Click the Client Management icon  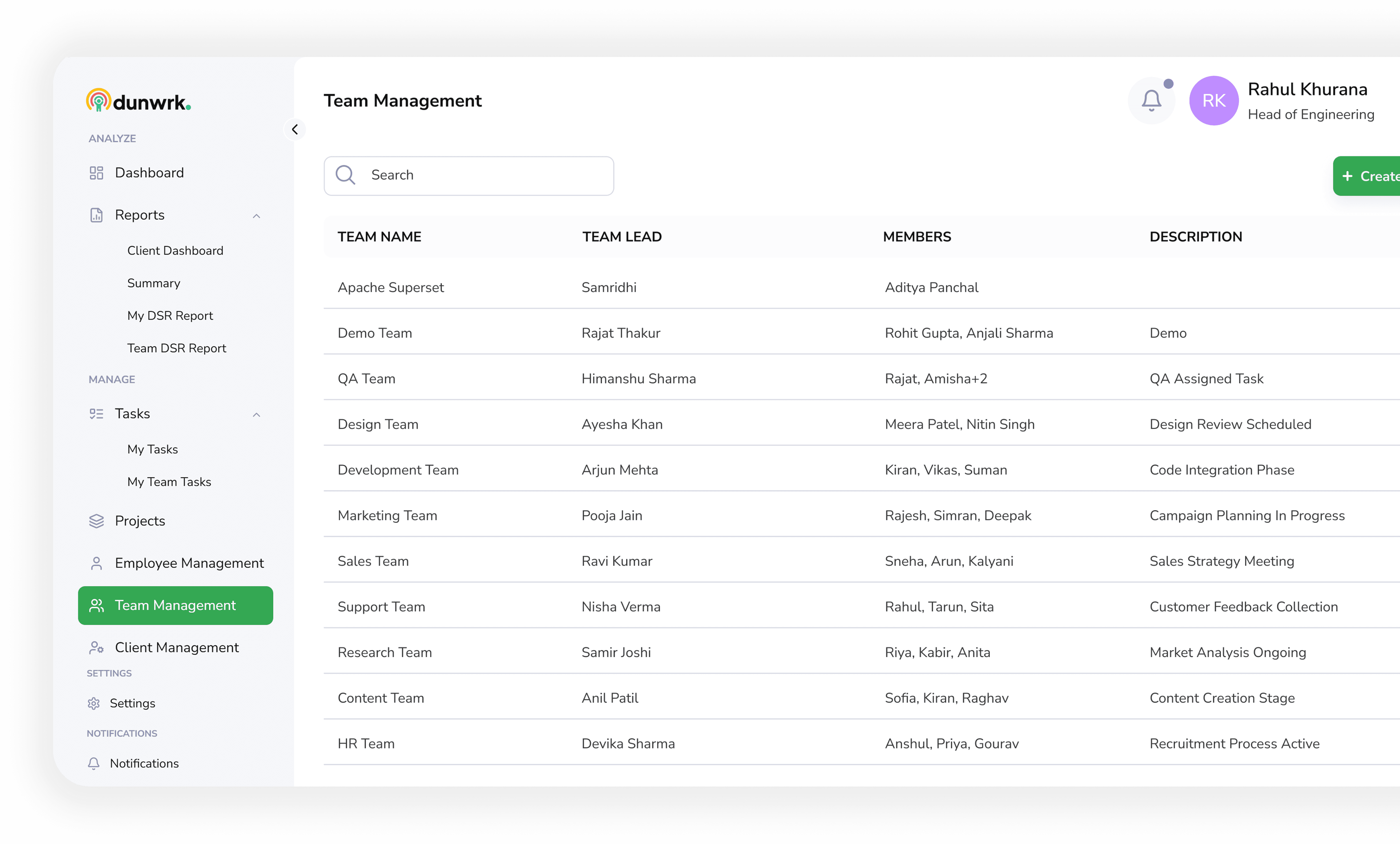point(96,647)
